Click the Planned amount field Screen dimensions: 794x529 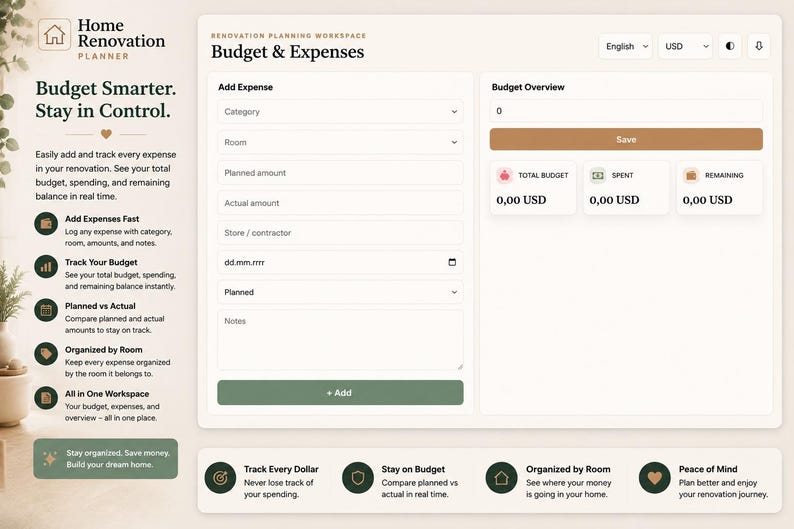[340, 173]
